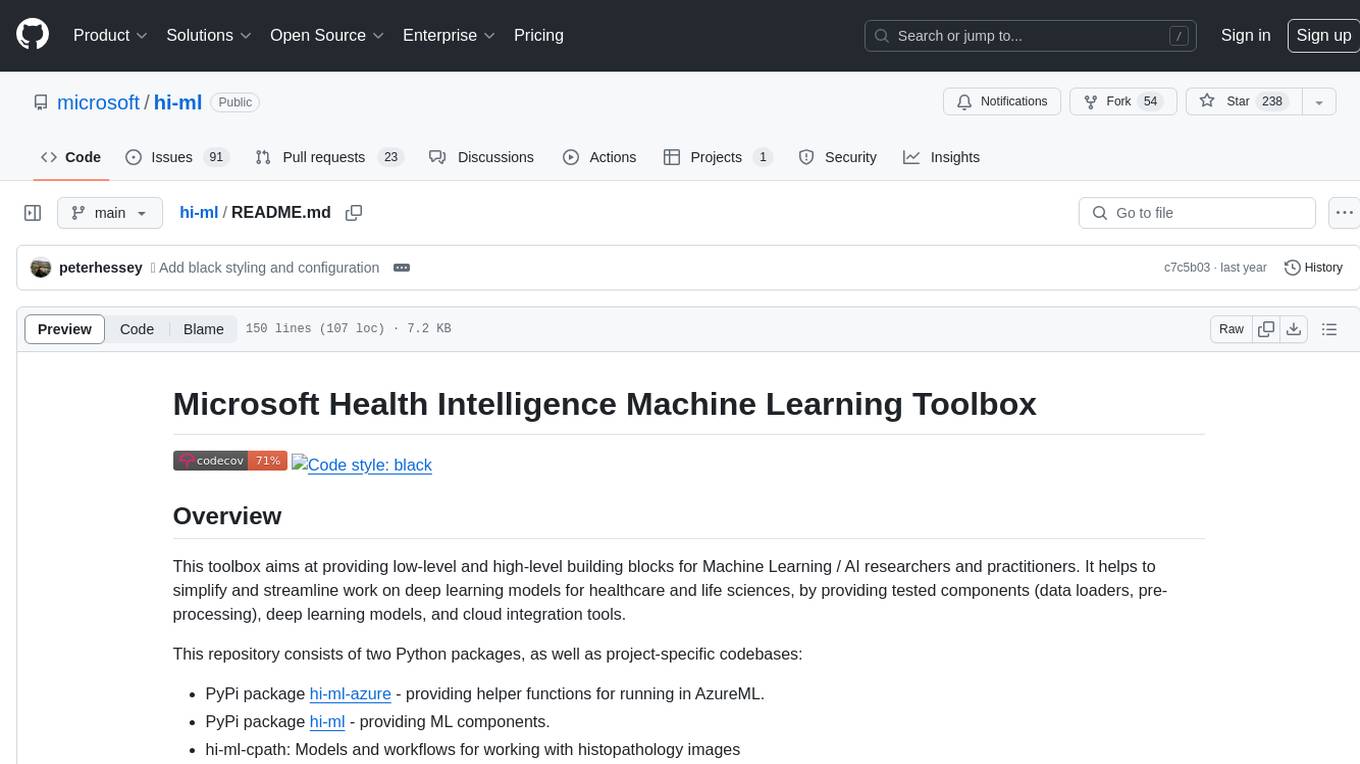1360x764 pixels.
Task: Click peterhessey's avatar image
Action: 41,268
